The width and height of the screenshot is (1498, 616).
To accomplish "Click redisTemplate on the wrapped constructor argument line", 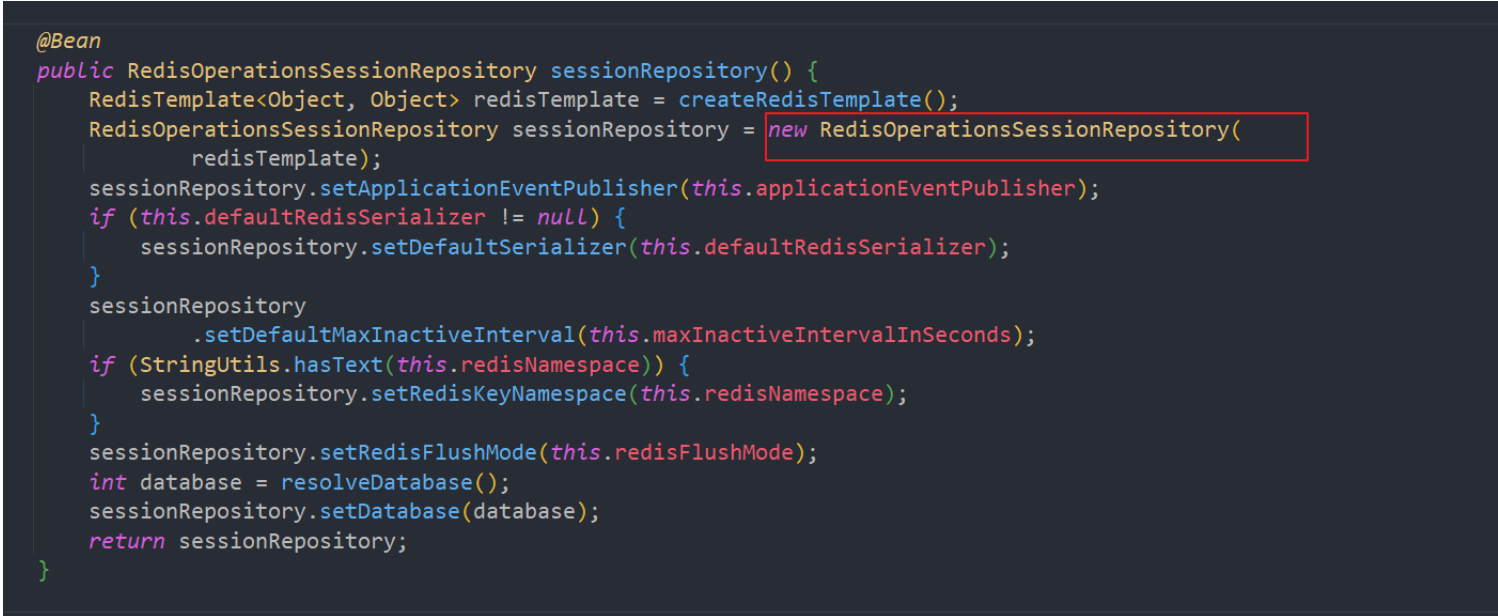I will click(274, 159).
